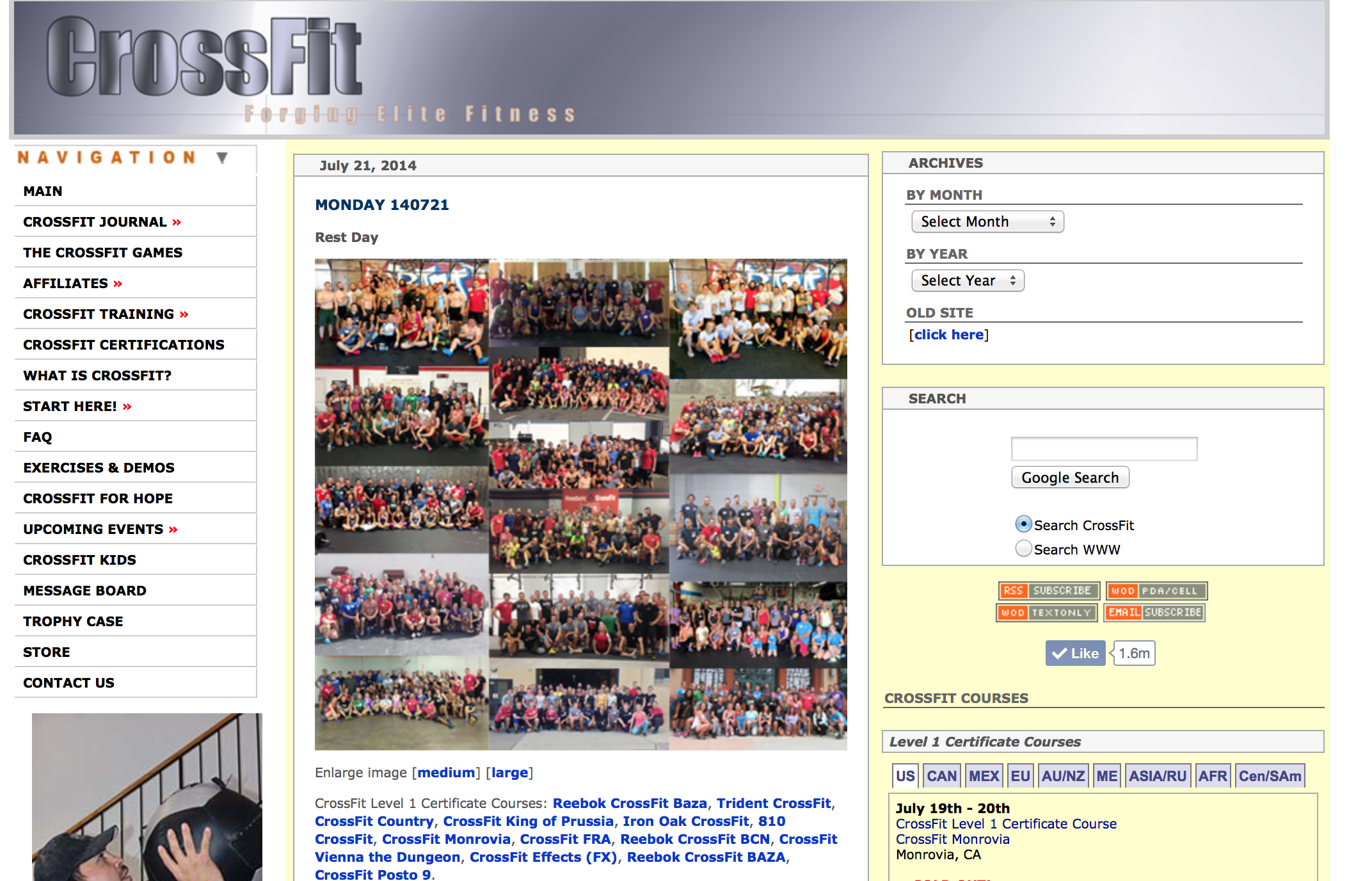1372x881 pixels.
Task: Open the Select Year dropdown
Action: point(967,280)
